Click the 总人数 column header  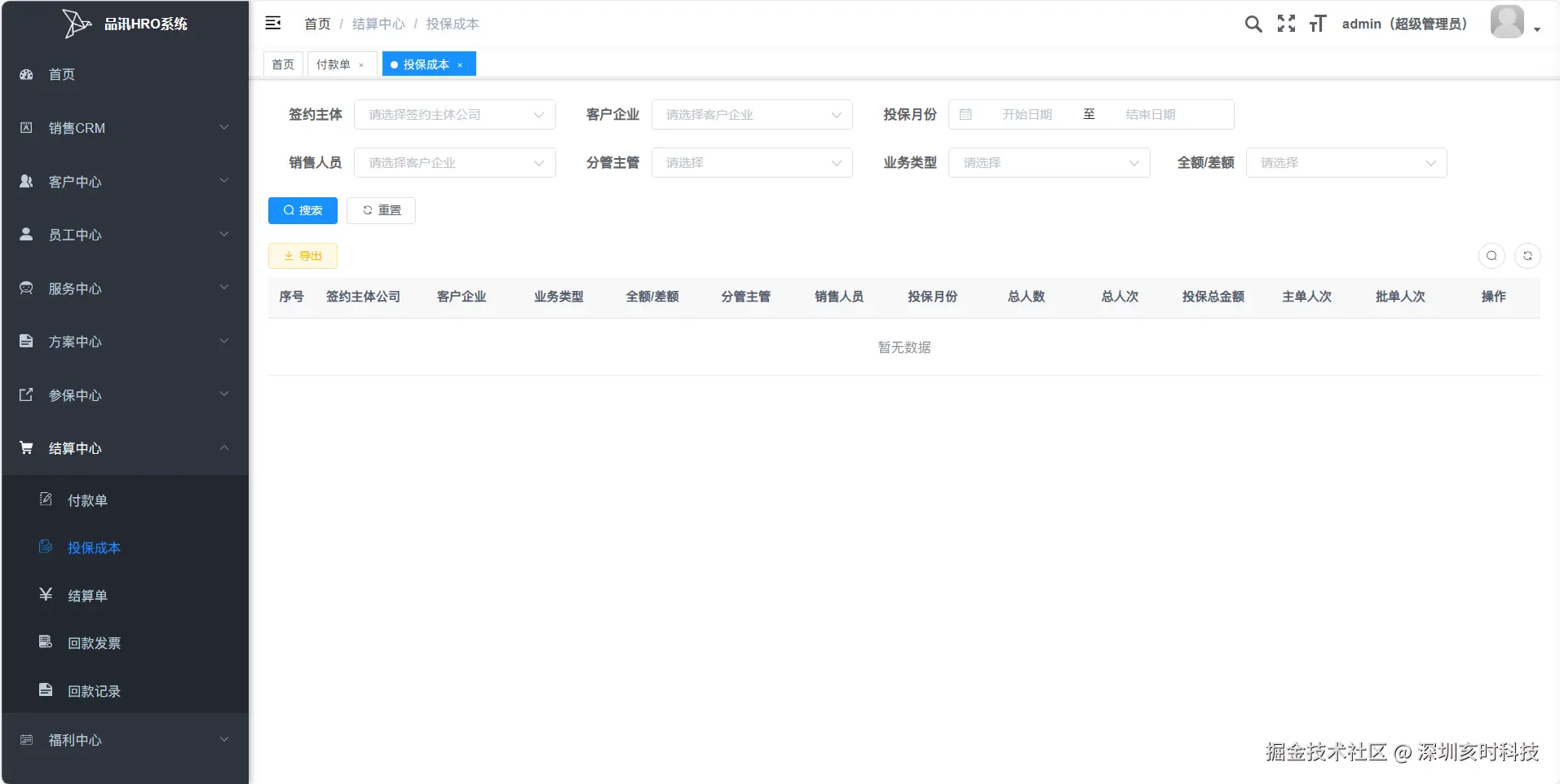tap(1026, 297)
